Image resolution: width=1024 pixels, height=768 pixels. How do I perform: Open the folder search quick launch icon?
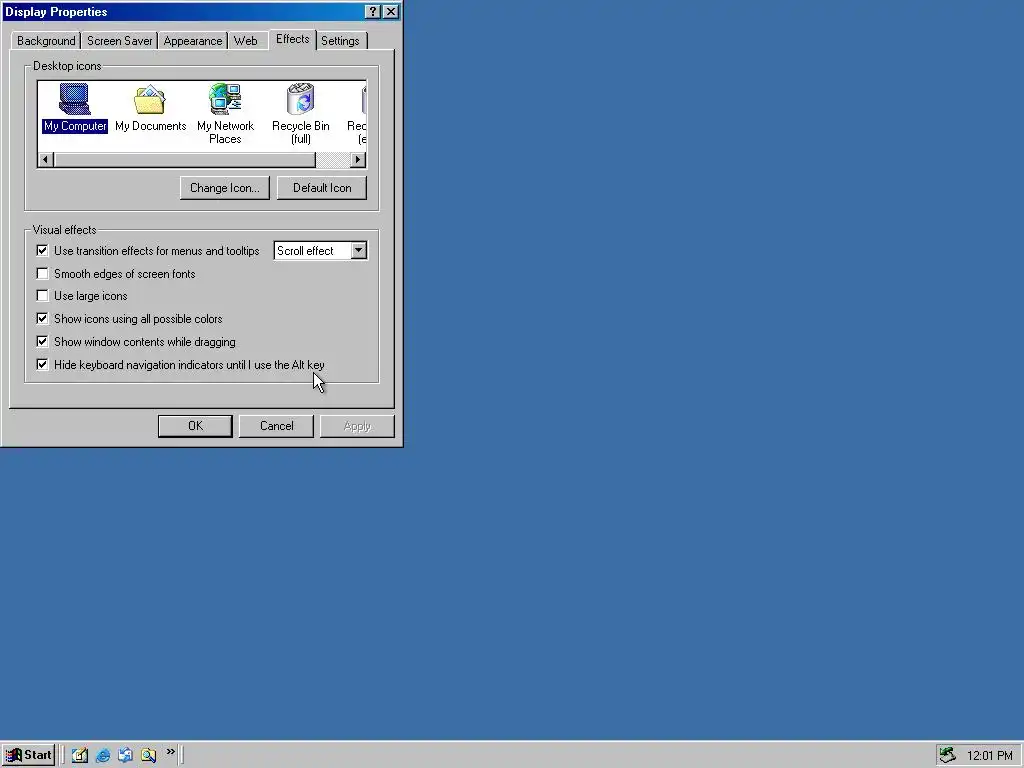pyautogui.click(x=148, y=755)
